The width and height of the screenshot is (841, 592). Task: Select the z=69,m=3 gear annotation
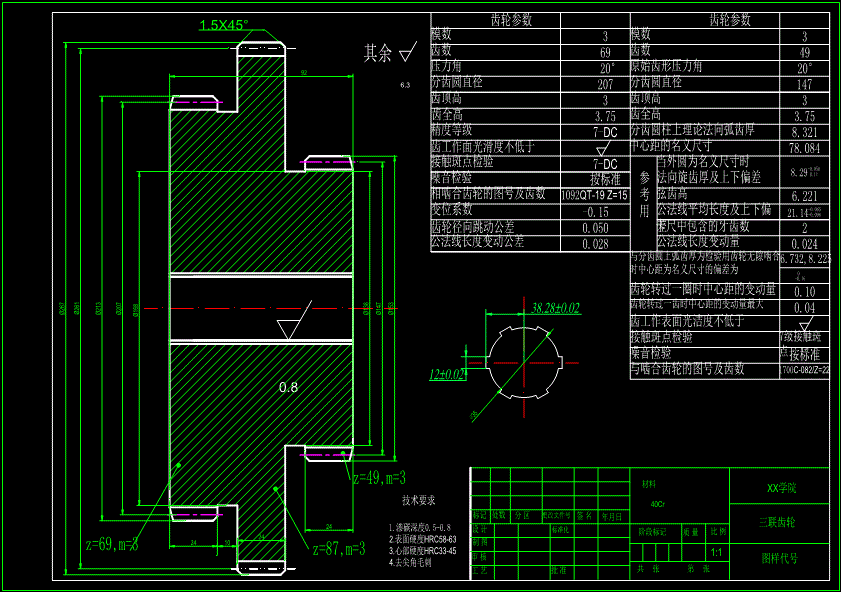112,544
